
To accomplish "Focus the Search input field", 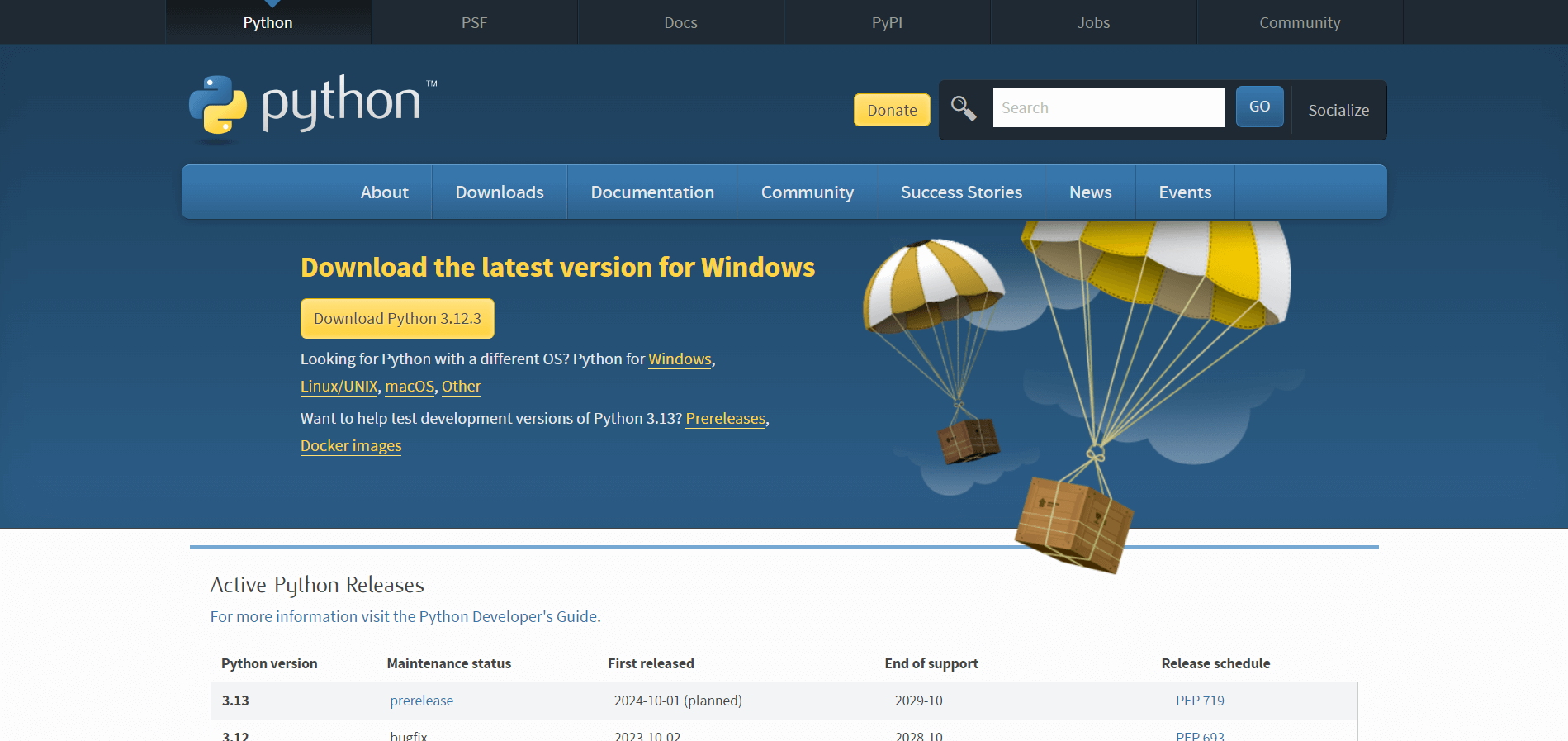I will 1108,107.
